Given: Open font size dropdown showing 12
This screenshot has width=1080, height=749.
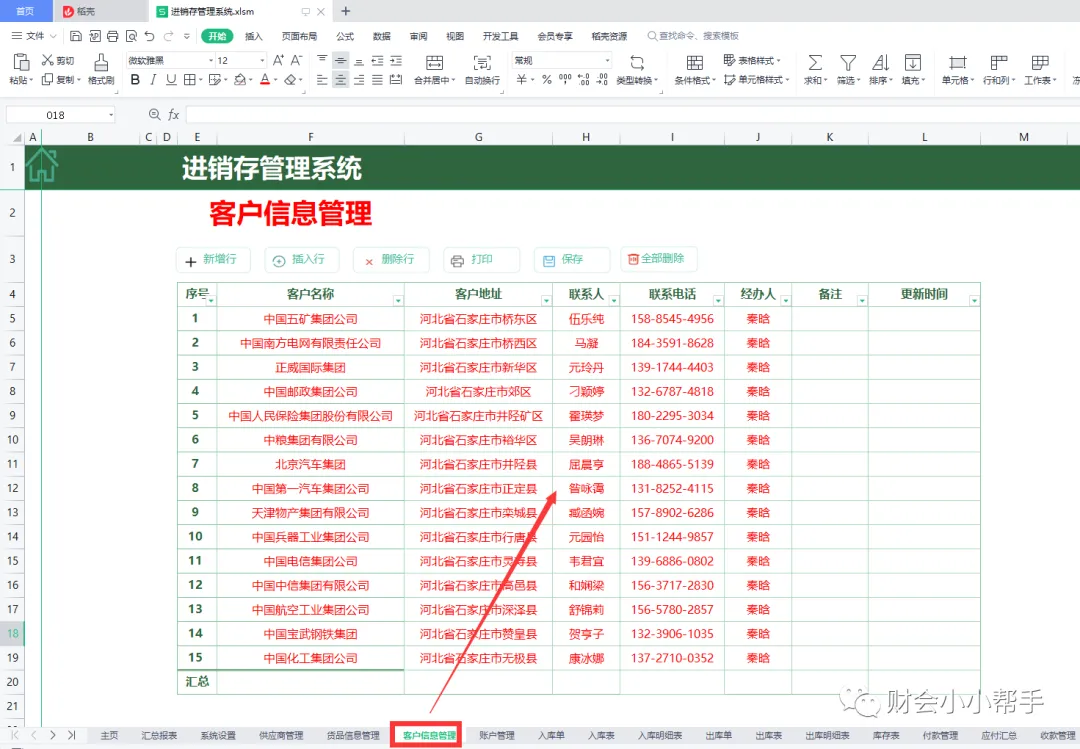Looking at the screenshot, I should pos(262,61).
